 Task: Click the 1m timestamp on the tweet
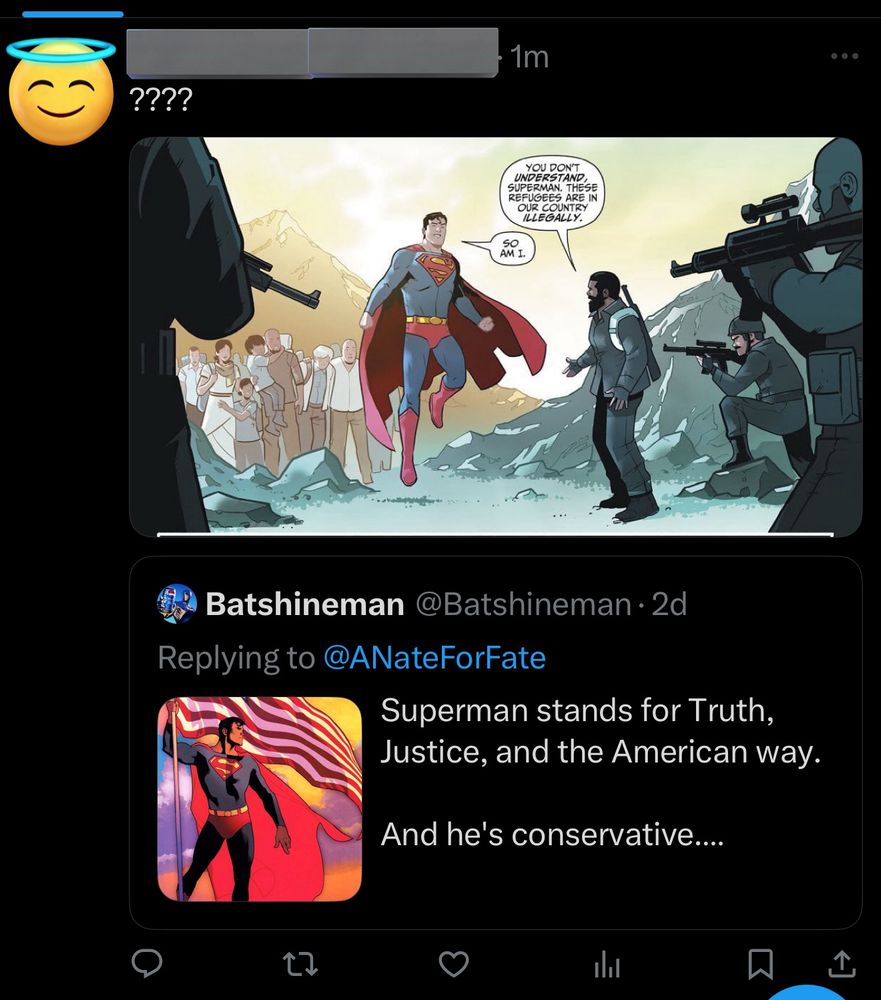[x=529, y=58]
